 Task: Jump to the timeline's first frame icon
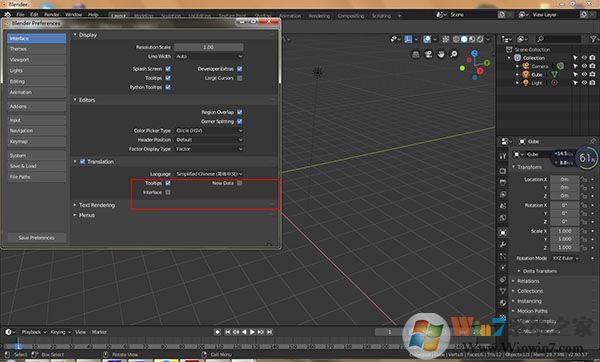click(x=227, y=332)
